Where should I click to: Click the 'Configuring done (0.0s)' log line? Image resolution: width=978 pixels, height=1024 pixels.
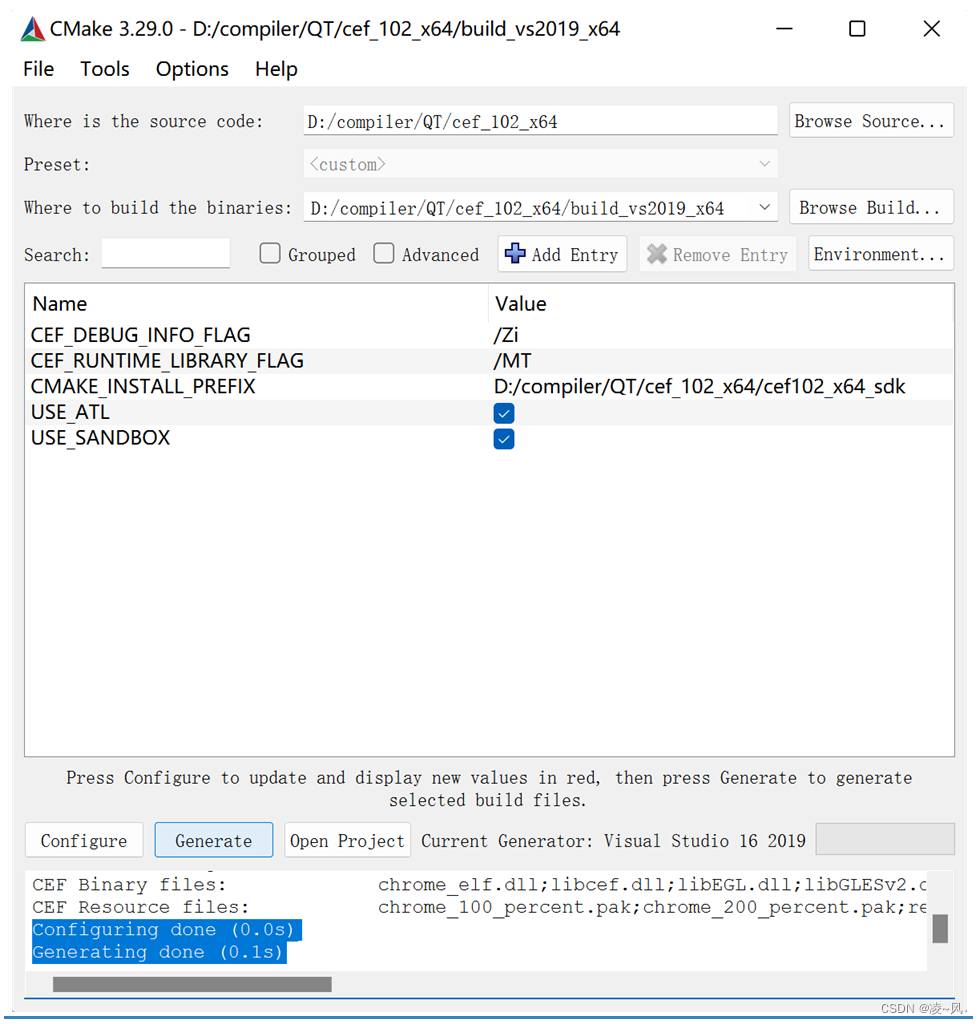(x=166, y=929)
